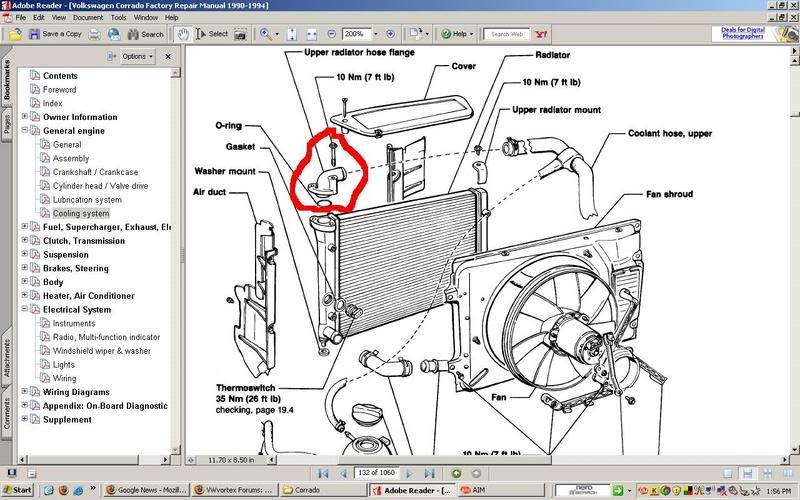Switch to the Attachments side tab

[x=7, y=358]
